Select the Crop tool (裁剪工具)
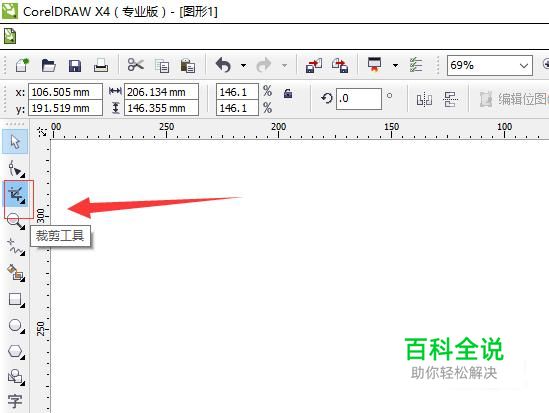The image size is (549, 413). click(16, 195)
